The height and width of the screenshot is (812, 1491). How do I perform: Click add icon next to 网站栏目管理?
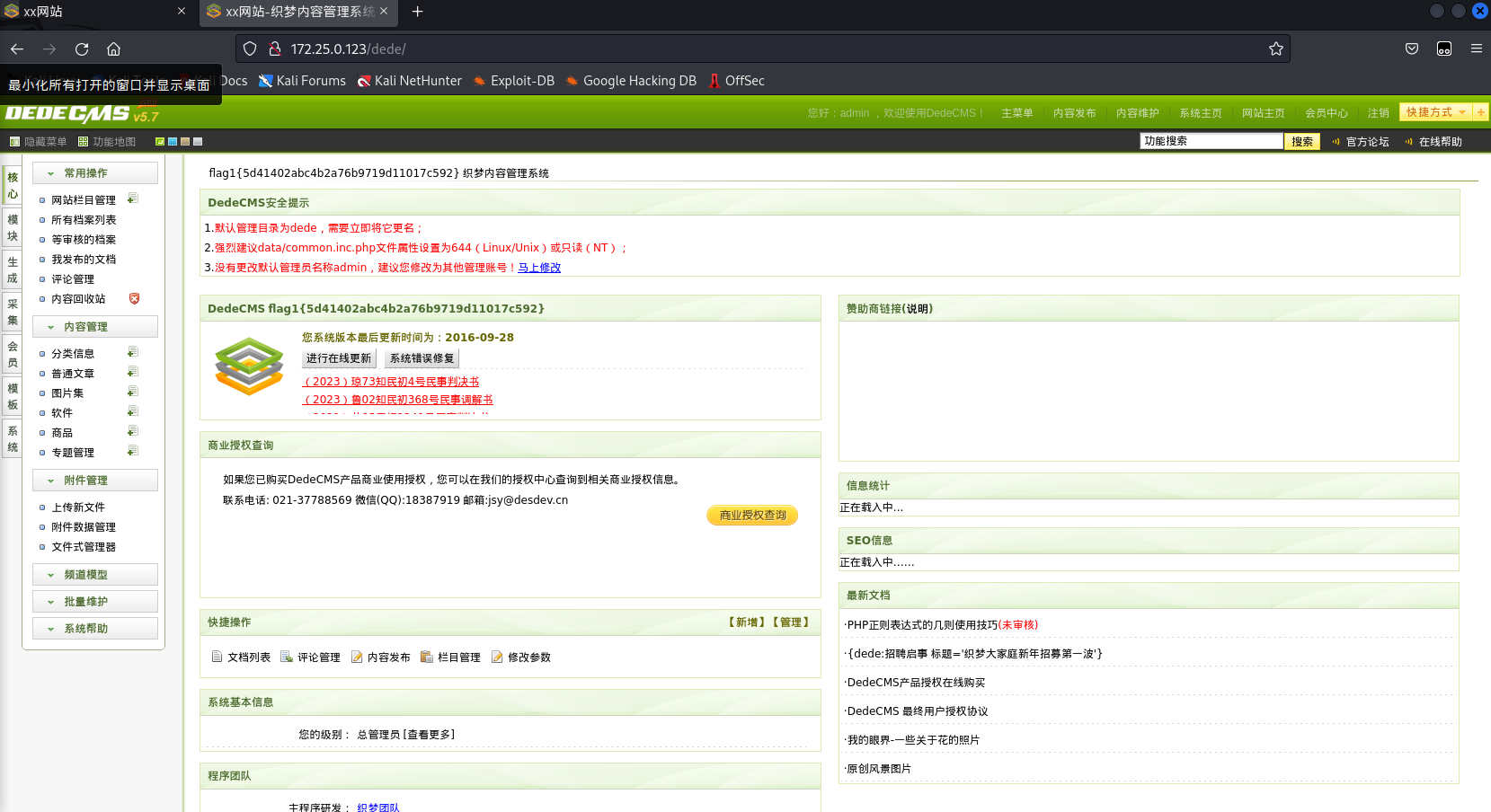[133, 199]
